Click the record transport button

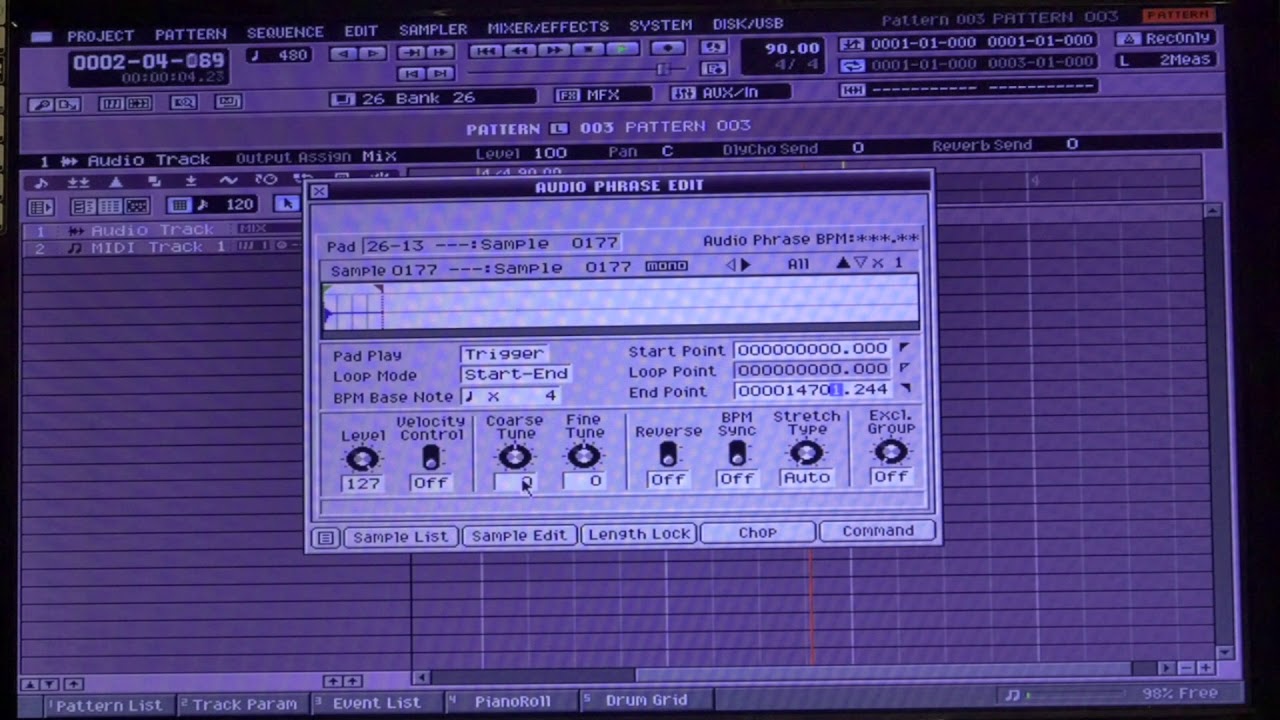[668, 47]
